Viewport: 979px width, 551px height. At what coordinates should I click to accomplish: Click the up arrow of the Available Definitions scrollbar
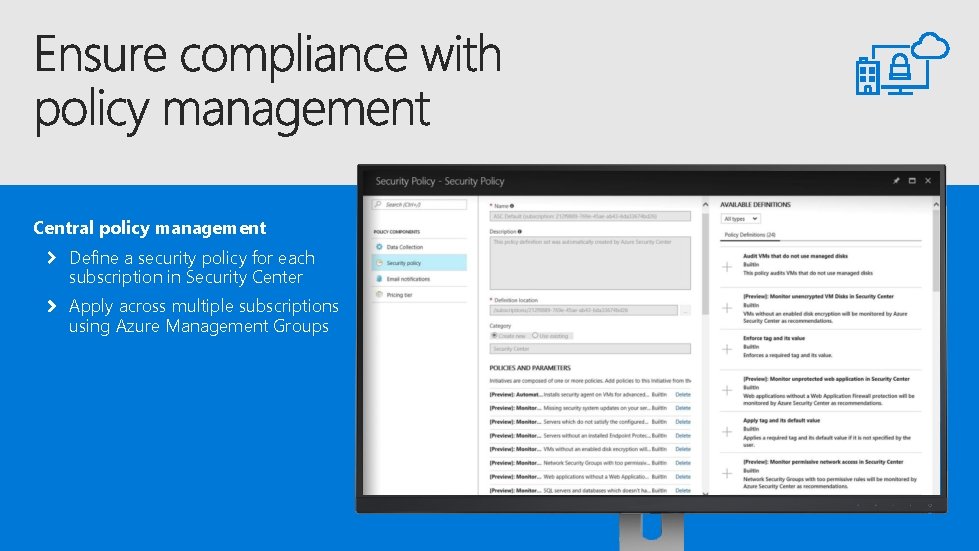(936, 205)
